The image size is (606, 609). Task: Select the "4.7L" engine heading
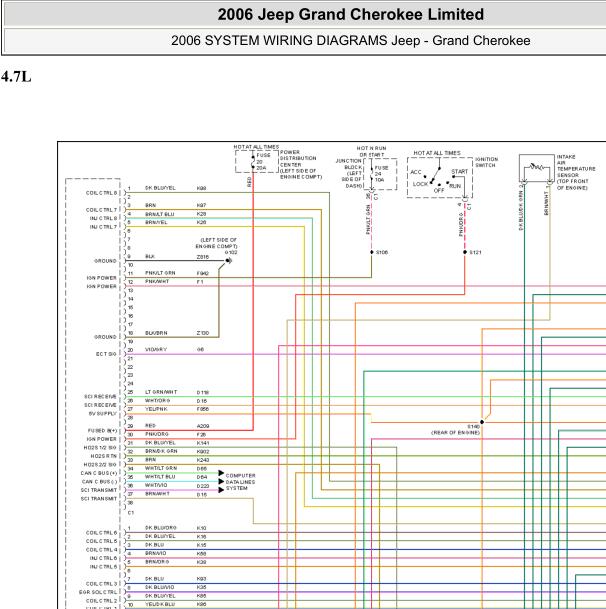click(x=16, y=77)
